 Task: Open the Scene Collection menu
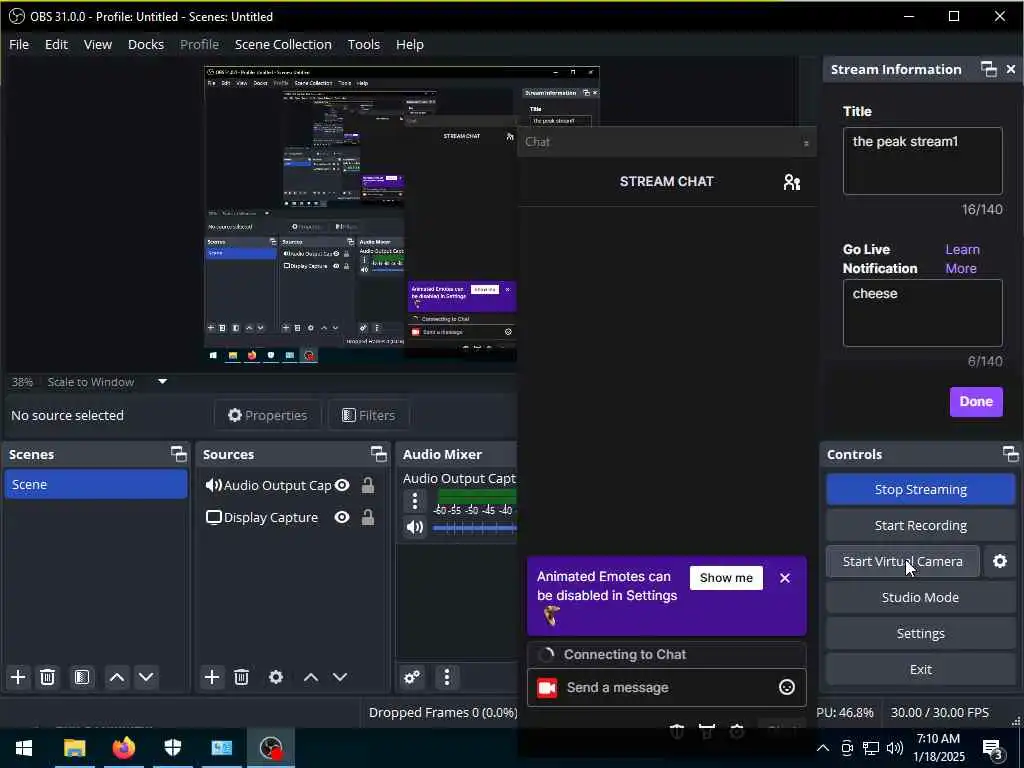click(x=283, y=44)
